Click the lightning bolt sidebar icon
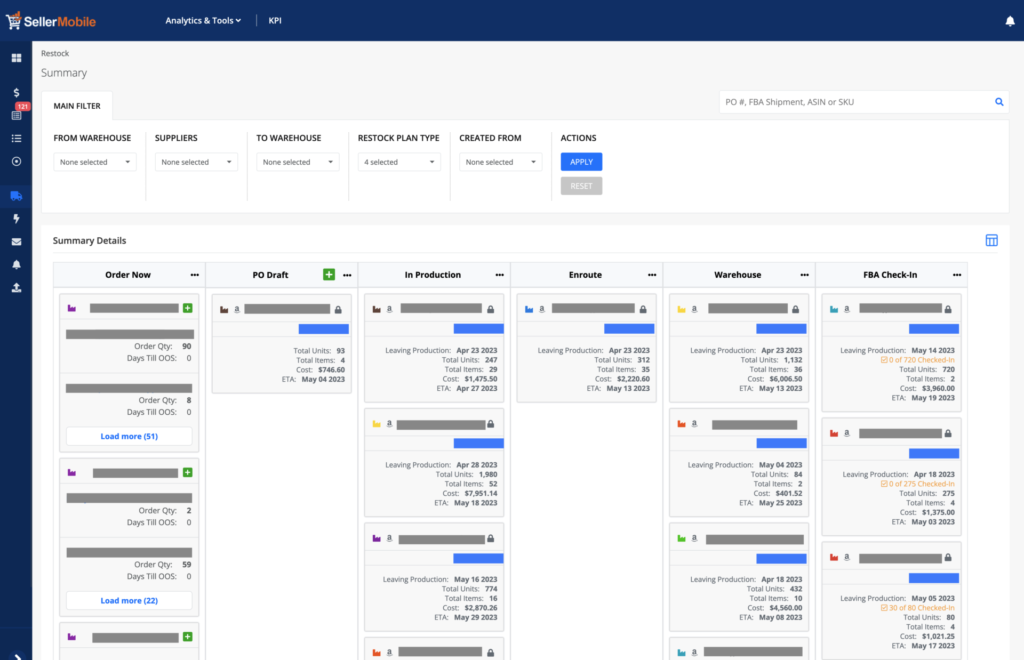The width and height of the screenshot is (1024, 660). point(16,218)
